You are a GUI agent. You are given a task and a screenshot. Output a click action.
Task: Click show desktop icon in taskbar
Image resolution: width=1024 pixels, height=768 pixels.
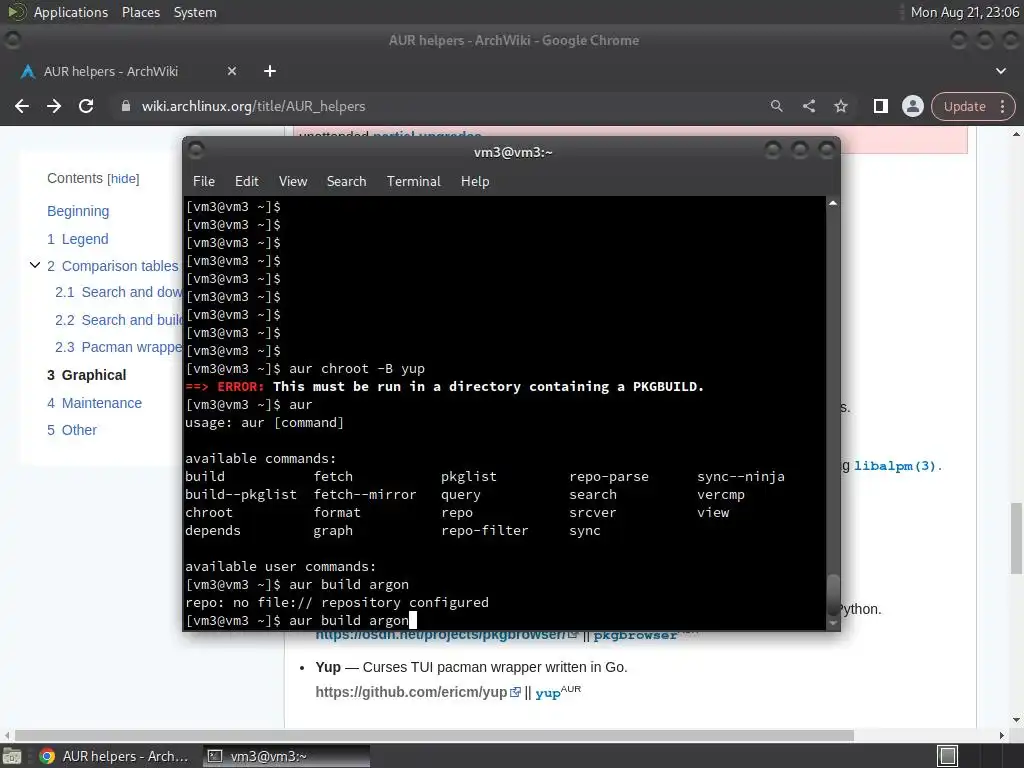click(x=12, y=756)
